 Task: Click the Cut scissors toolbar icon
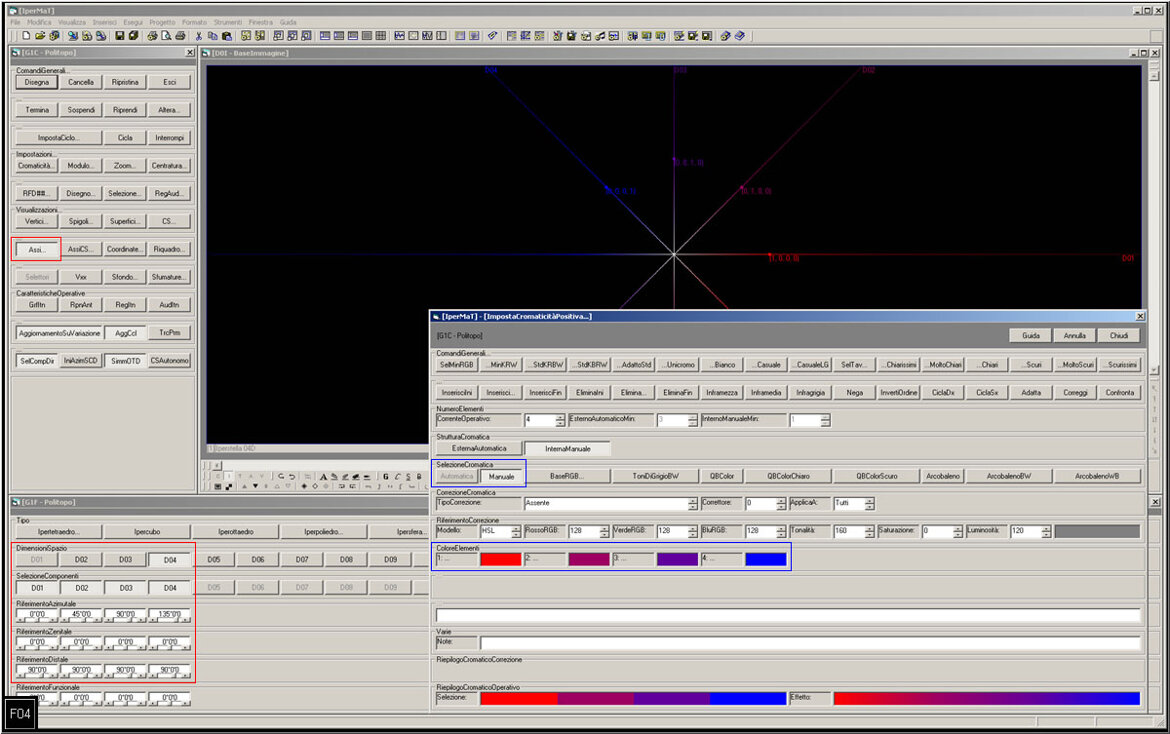tap(199, 36)
